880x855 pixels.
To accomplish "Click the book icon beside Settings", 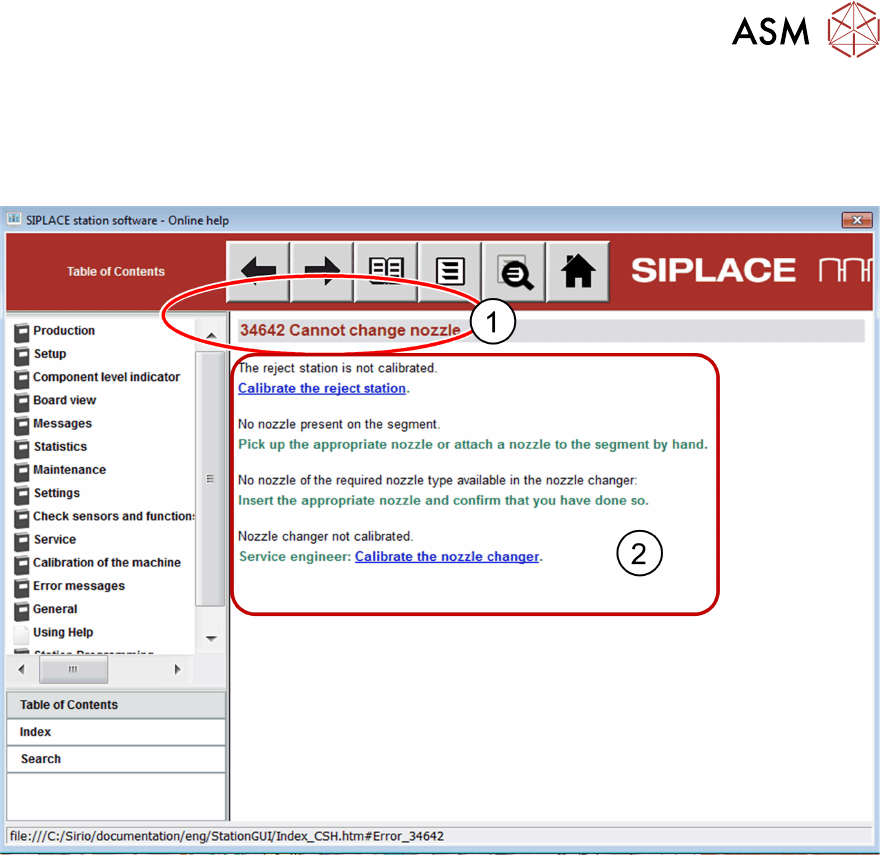I will point(21,494).
